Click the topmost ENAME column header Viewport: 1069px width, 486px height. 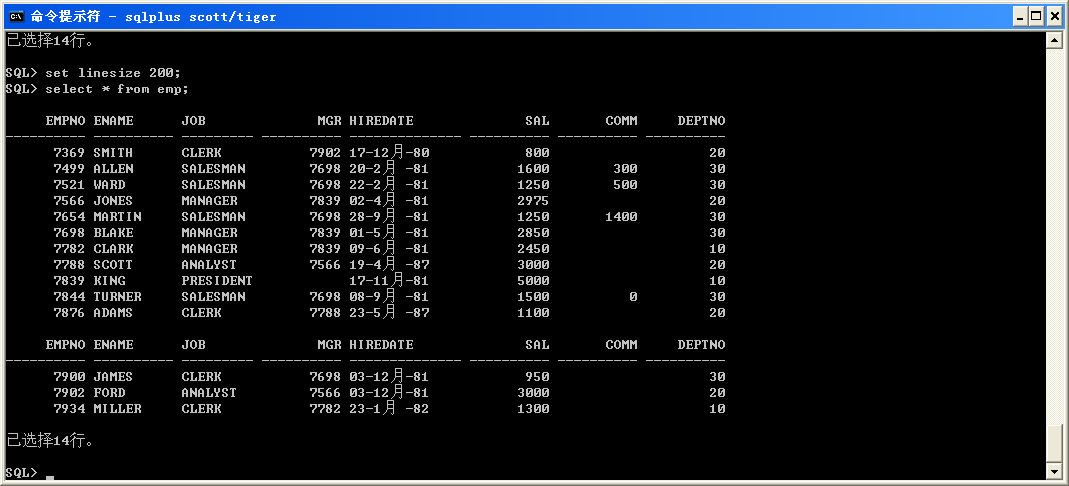coord(113,121)
